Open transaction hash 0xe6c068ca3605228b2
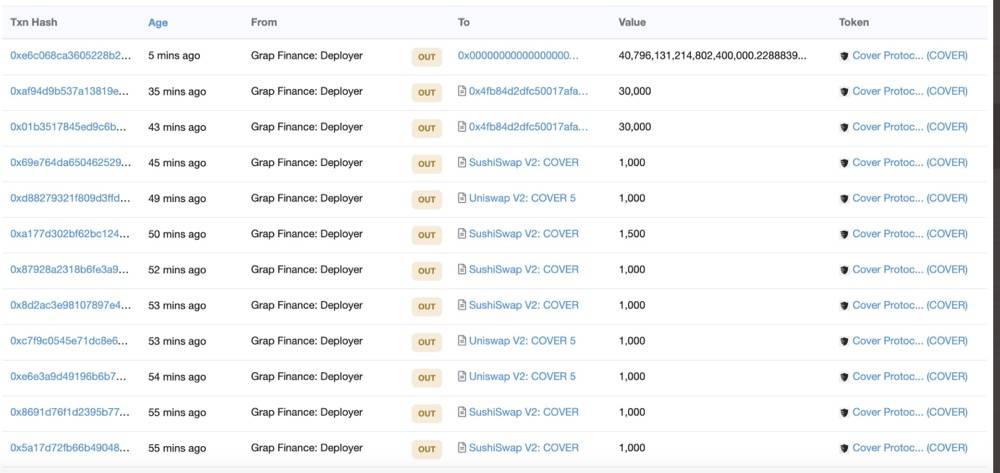Screen dimensions: 1000x473 pyautogui.click(x=71, y=55)
